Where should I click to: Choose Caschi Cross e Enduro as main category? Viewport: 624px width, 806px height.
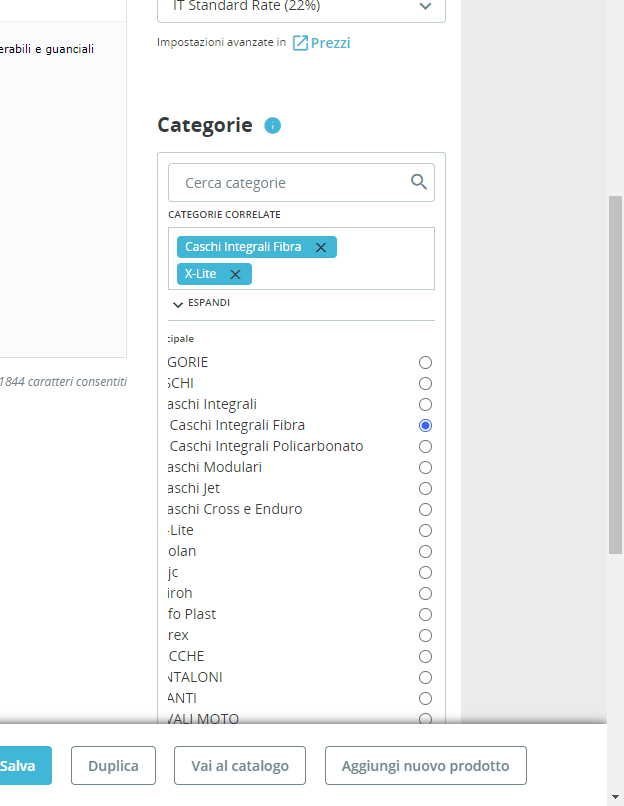(425, 509)
